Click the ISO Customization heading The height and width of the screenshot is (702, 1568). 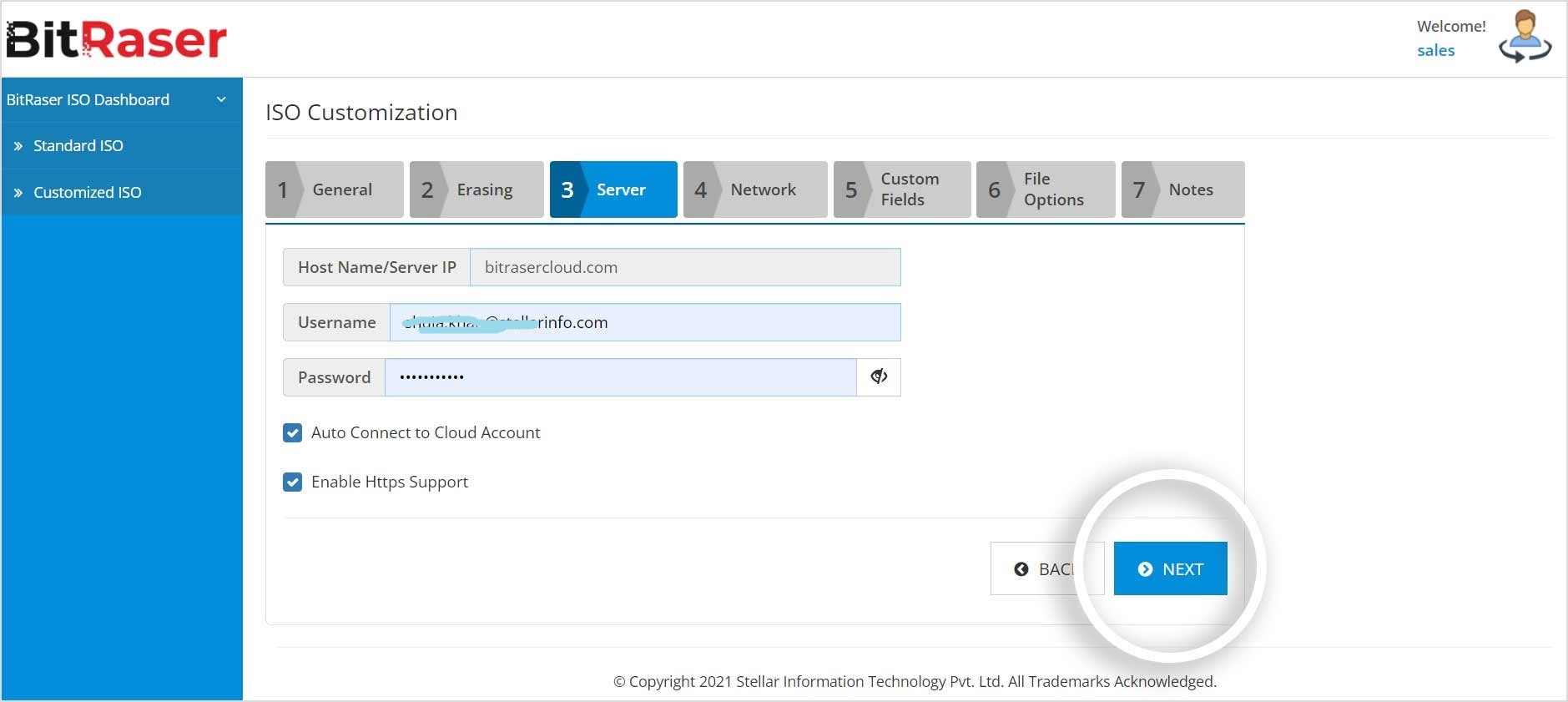point(361,113)
